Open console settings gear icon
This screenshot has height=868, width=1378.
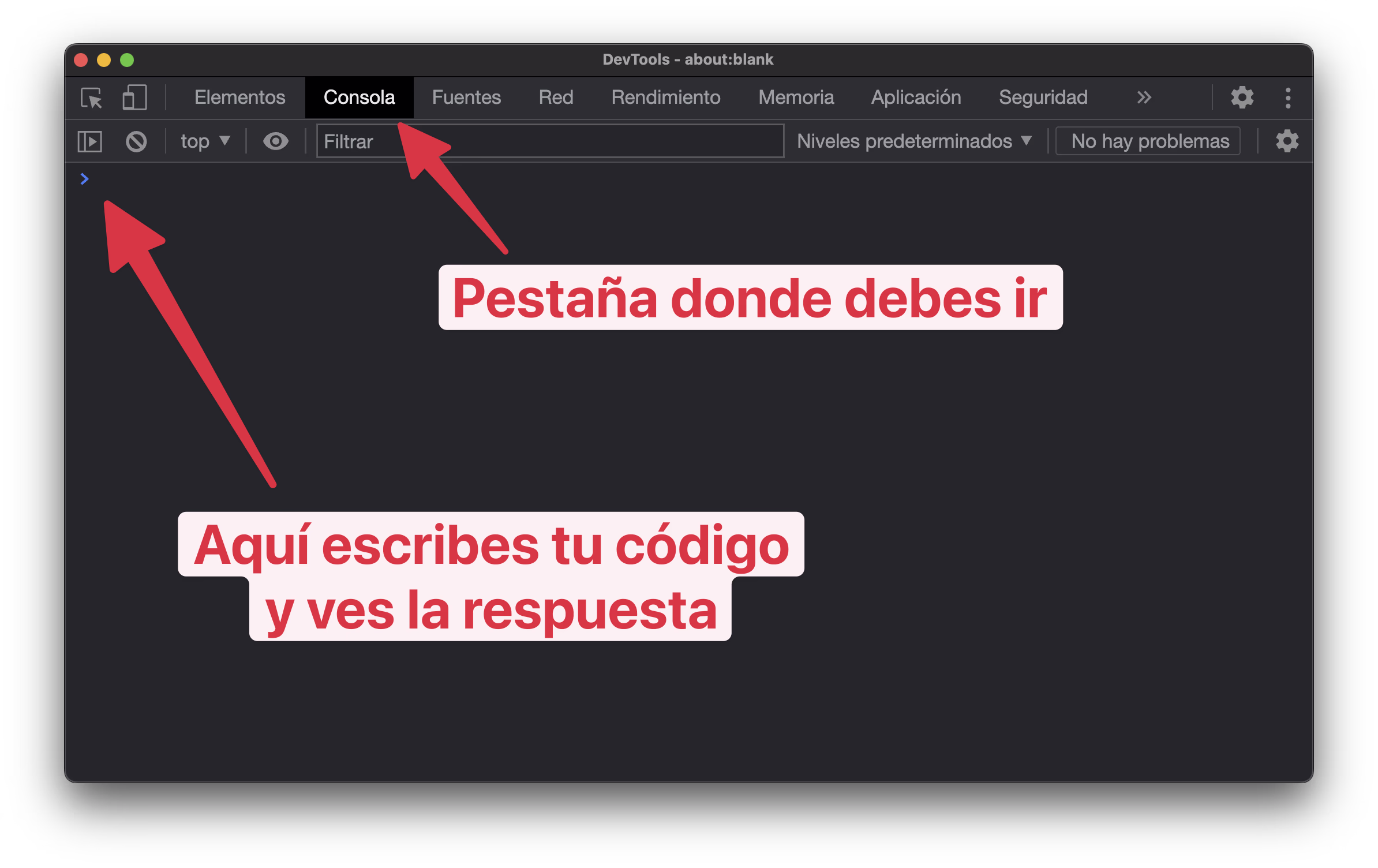tap(1287, 141)
